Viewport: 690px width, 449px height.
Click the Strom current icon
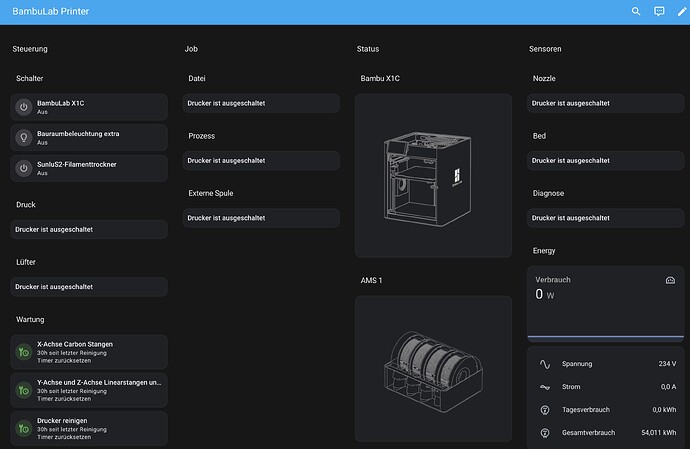pos(545,387)
